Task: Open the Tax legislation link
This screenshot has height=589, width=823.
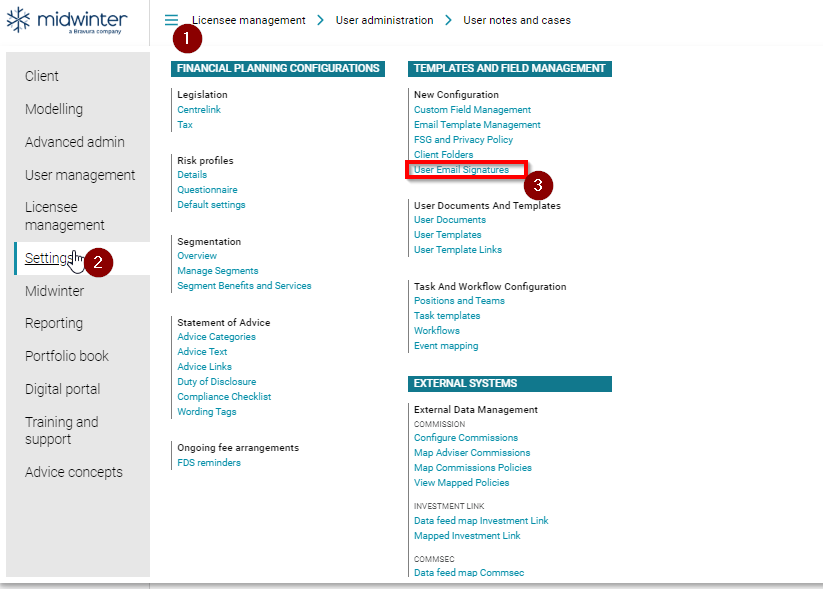Action: click(x=185, y=125)
